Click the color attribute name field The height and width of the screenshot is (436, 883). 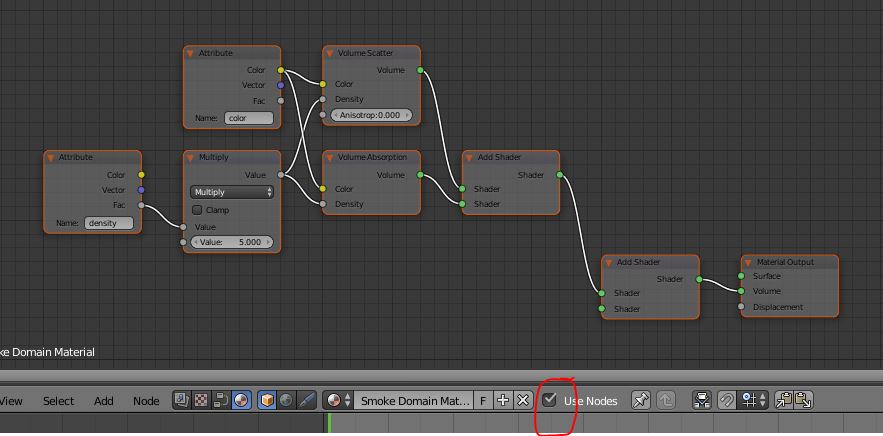pyautogui.click(x=249, y=118)
